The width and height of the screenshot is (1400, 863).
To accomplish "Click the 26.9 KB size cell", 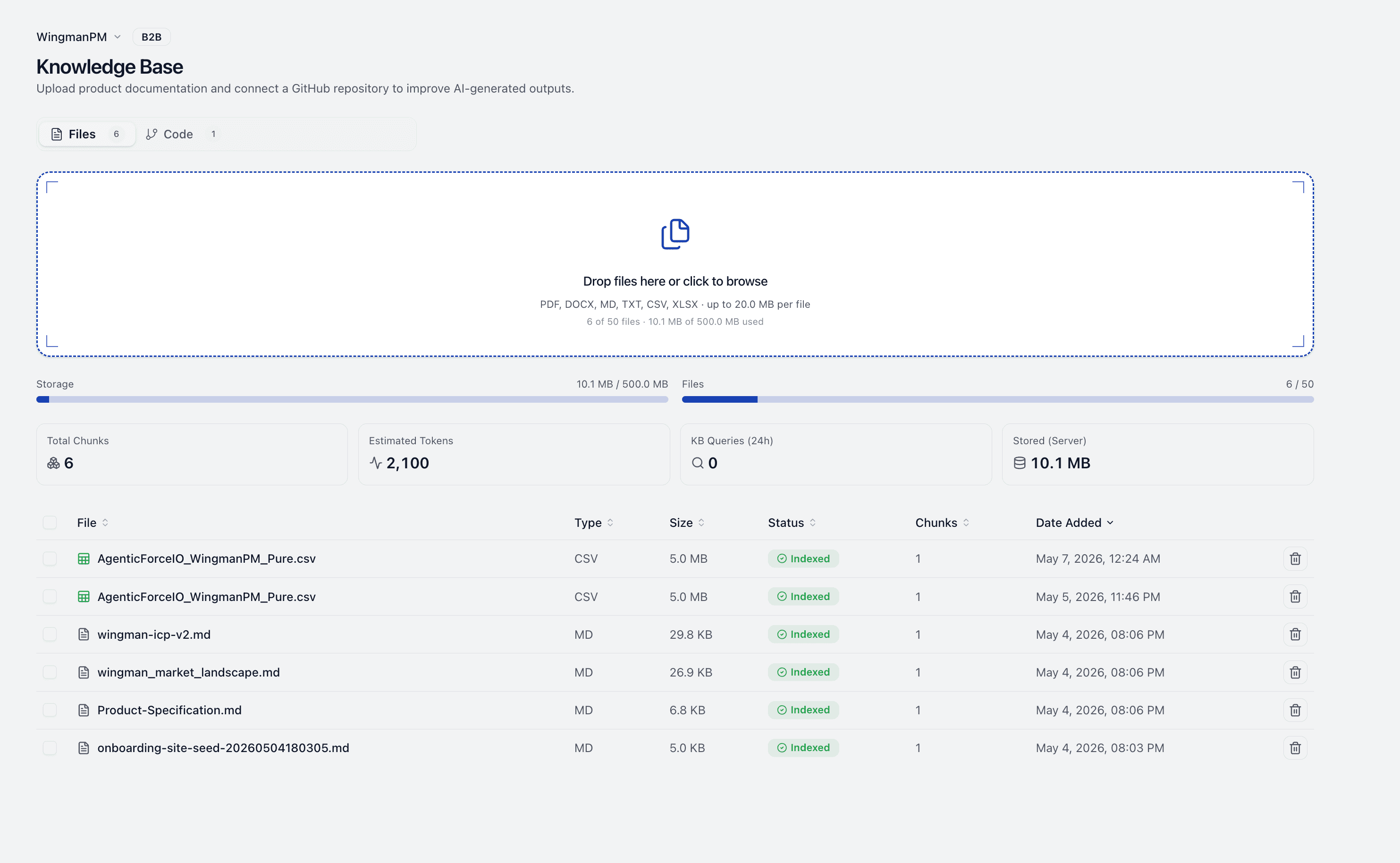I will coord(691,672).
